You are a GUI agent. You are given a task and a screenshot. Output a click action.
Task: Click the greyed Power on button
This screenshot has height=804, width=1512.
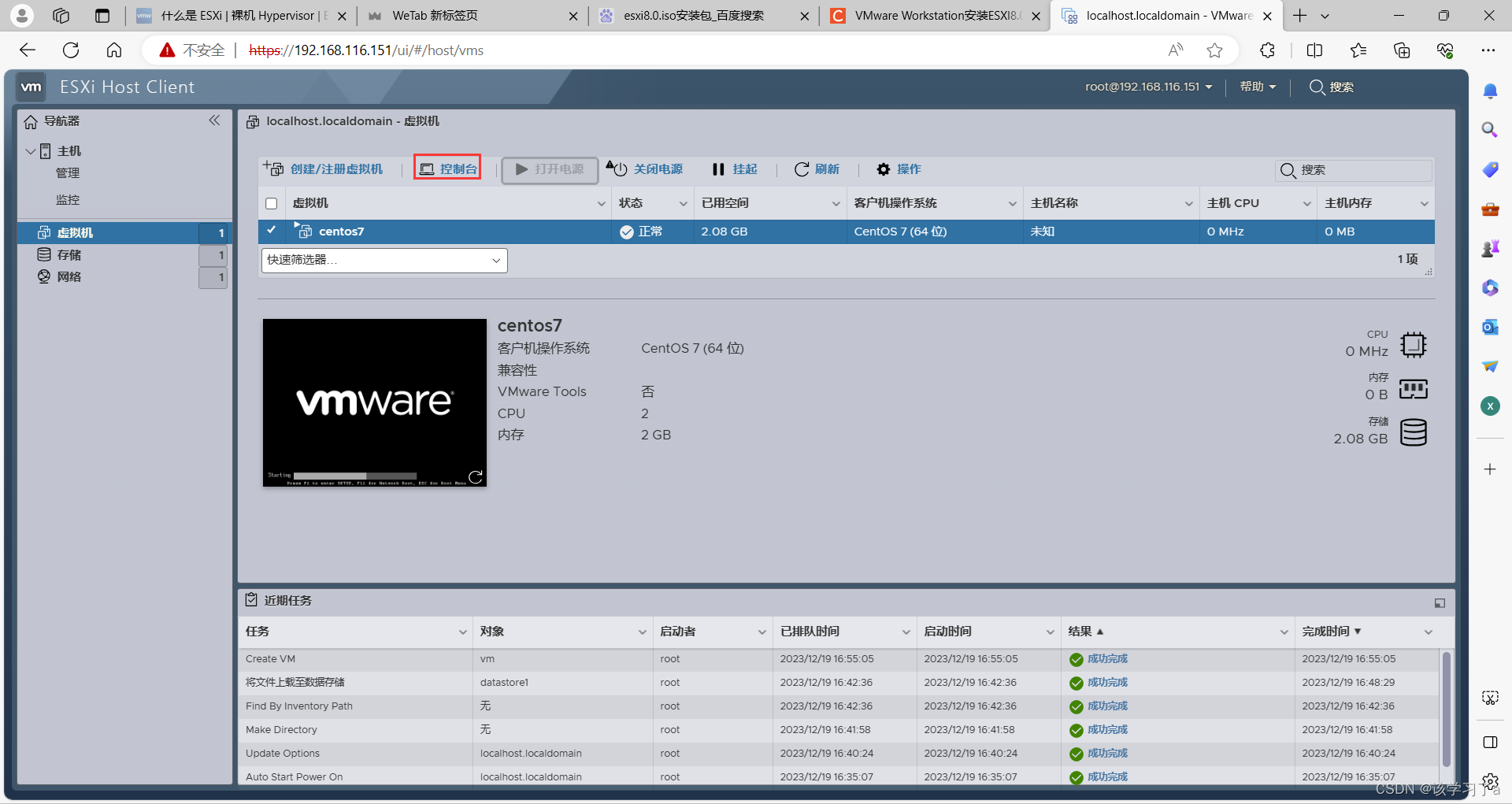coord(550,169)
